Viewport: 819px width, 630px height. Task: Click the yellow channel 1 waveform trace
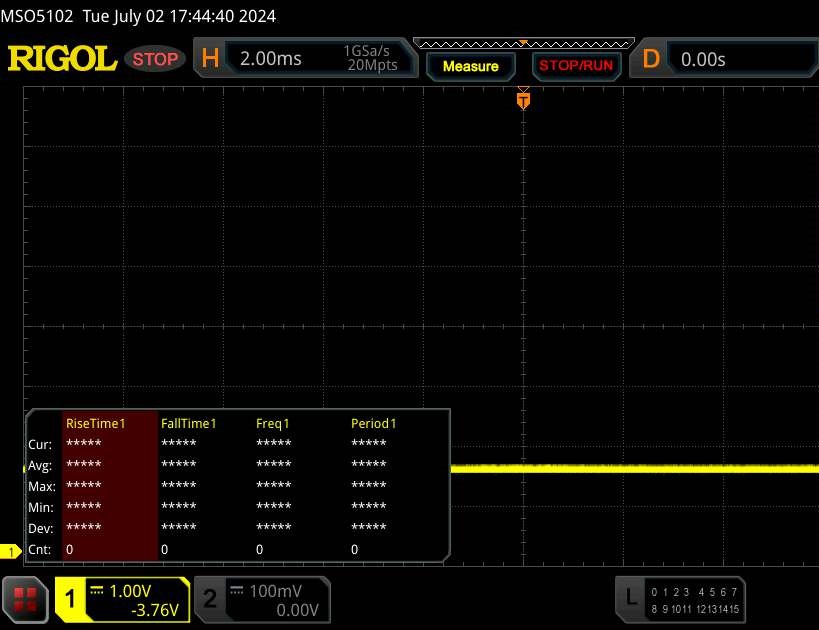[x=634, y=469]
